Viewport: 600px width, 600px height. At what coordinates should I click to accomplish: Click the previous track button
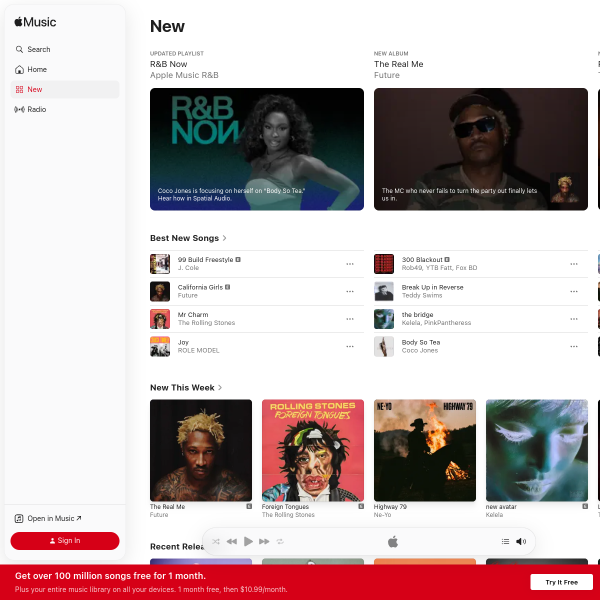pyautogui.click(x=232, y=541)
